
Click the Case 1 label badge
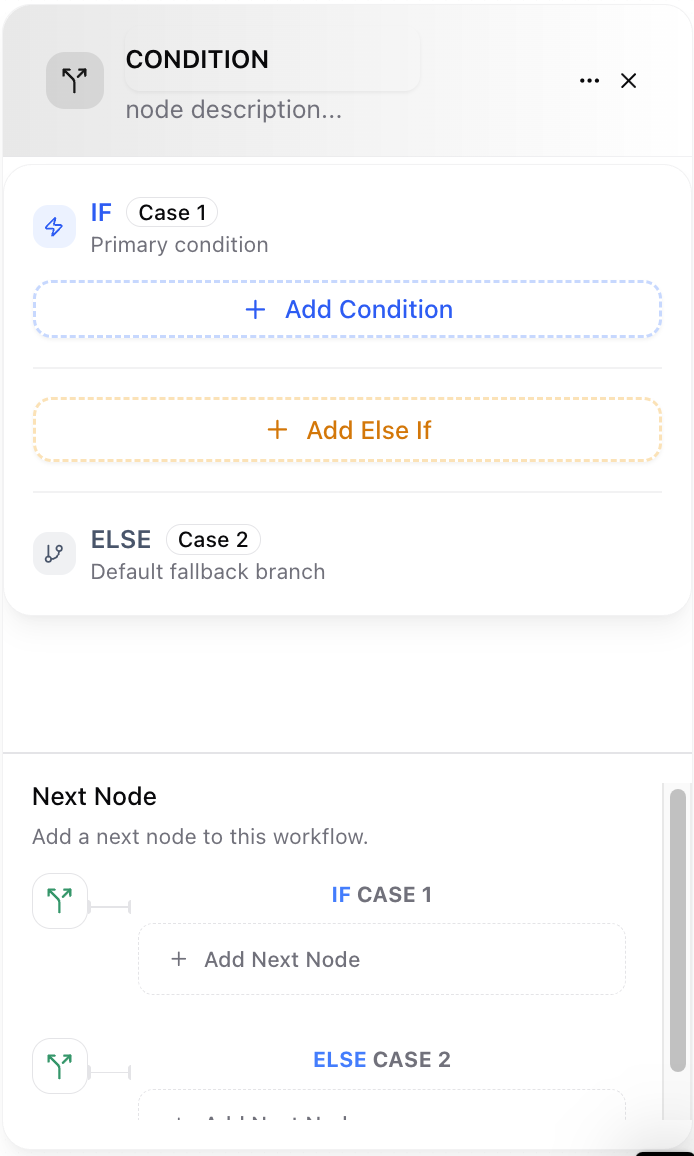click(x=171, y=212)
